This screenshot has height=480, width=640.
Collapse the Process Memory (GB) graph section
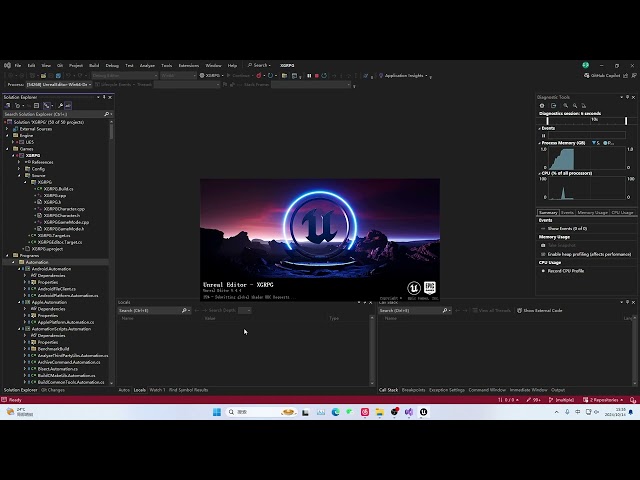pyautogui.click(x=539, y=143)
